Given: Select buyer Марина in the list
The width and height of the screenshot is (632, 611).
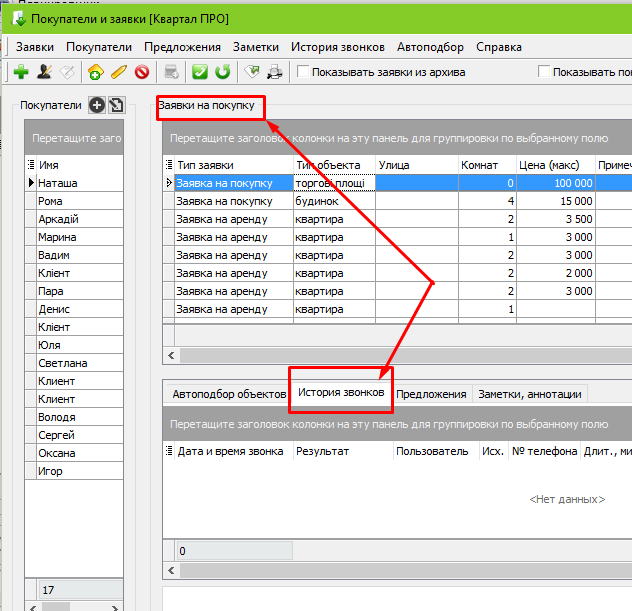Looking at the screenshot, I should (74, 237).
